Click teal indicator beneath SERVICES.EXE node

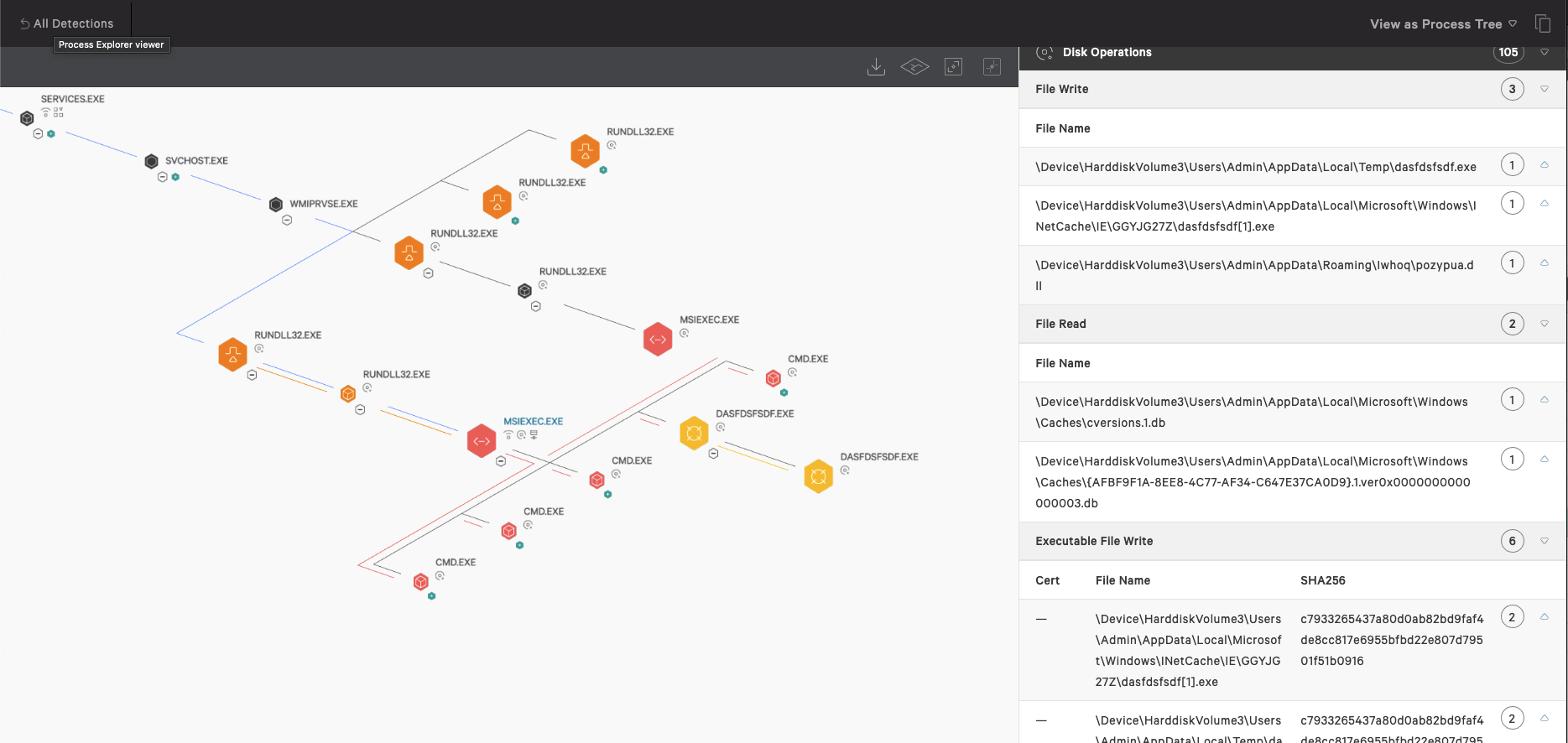pos(51,134)
